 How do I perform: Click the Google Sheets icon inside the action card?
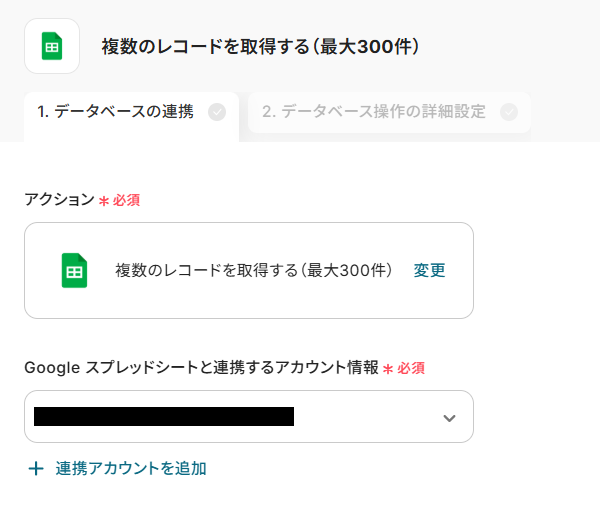[75, 270]
